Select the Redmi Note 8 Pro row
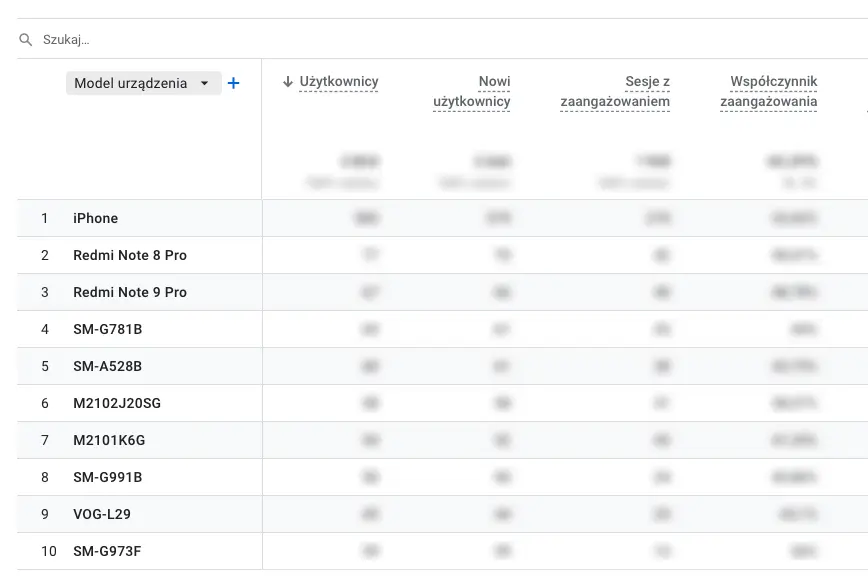Image resolution: width=868 pixels, height=587 pixels. pos(130,255)
